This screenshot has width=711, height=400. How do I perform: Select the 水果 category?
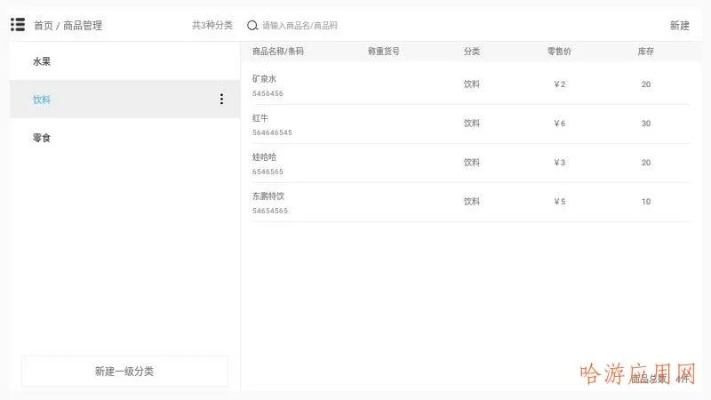[x=42, y=62]
